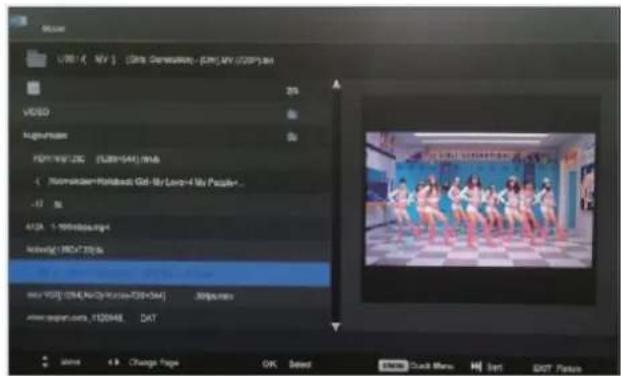Click the left/right Change Page arrows icon
The image size is (621, 376).
click(114, 363)
